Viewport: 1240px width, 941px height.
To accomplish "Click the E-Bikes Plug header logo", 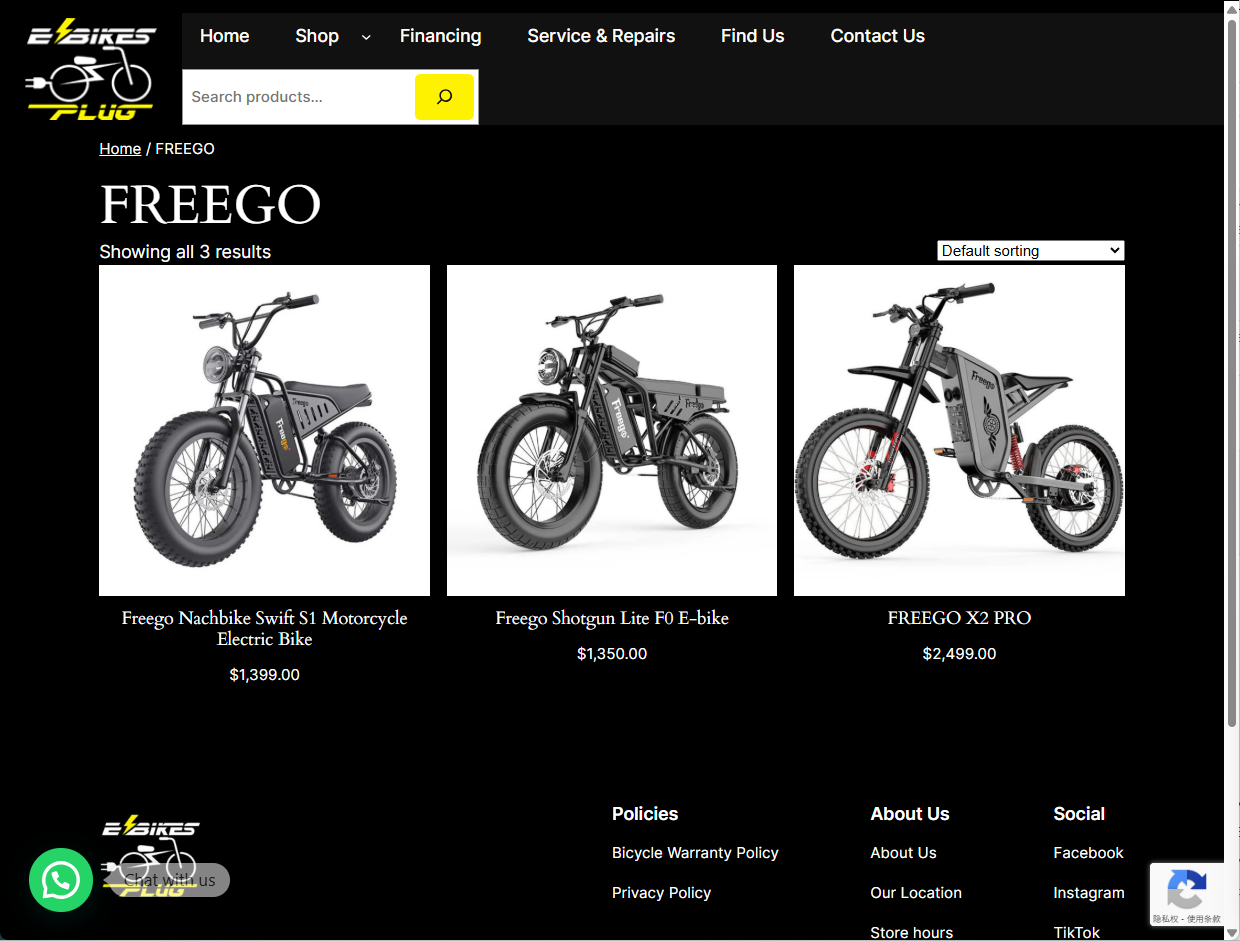I will pos(89,67).
